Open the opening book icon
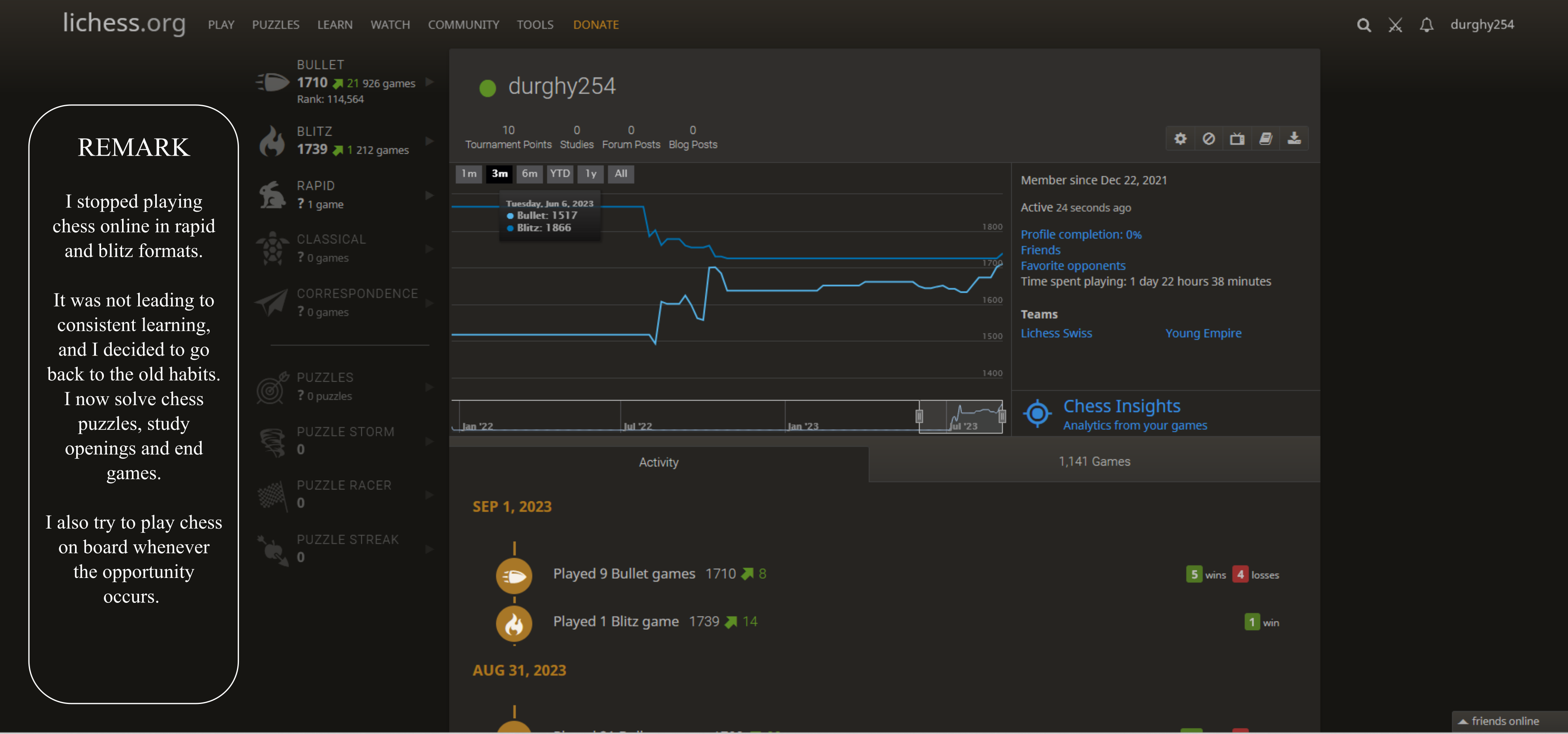Viewport: 1568px width, 734px height. click(1266, 139)
